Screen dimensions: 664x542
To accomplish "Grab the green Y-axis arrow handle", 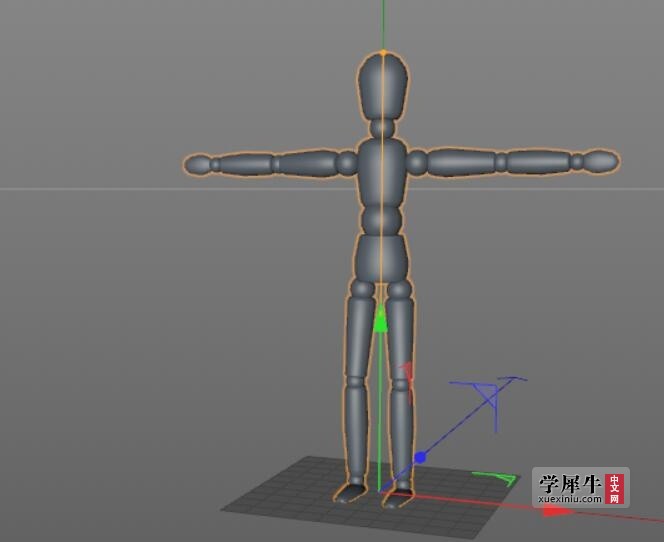I will 381,320.
